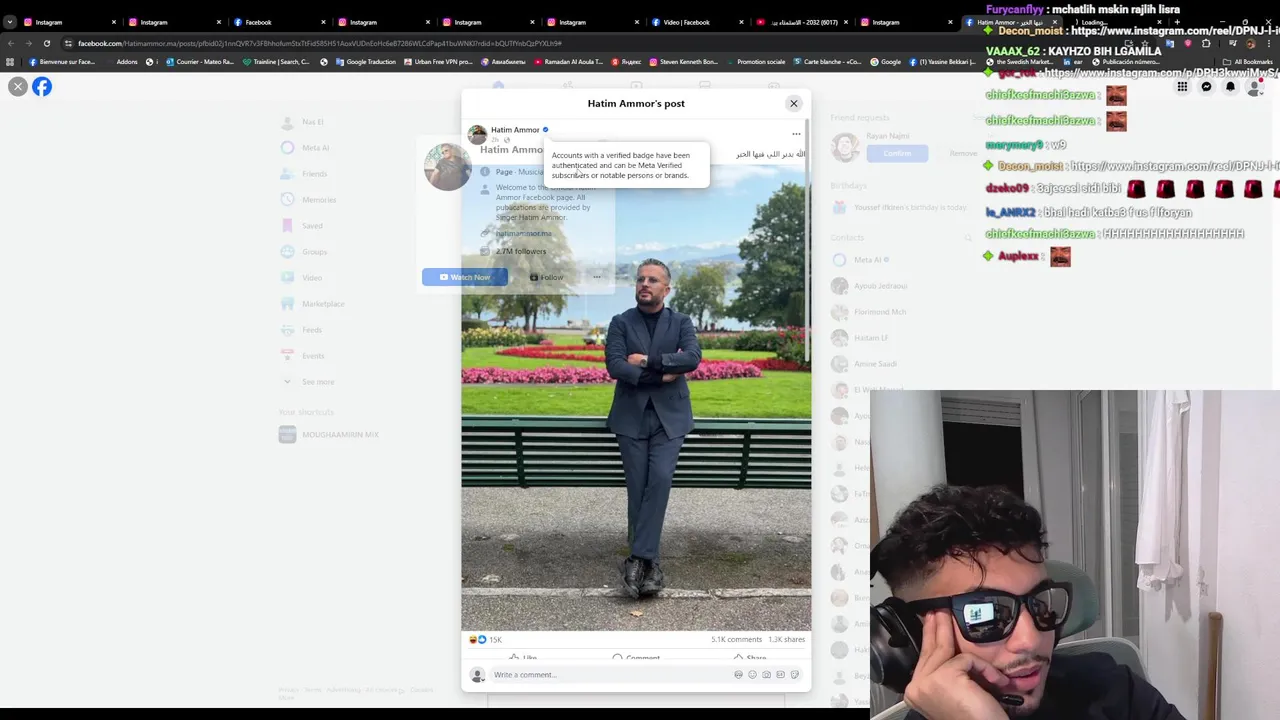Click the blue verified badge next to Hatim Ammor
The width and height of the screenshot is (1280, 720).
click(545, 130)
